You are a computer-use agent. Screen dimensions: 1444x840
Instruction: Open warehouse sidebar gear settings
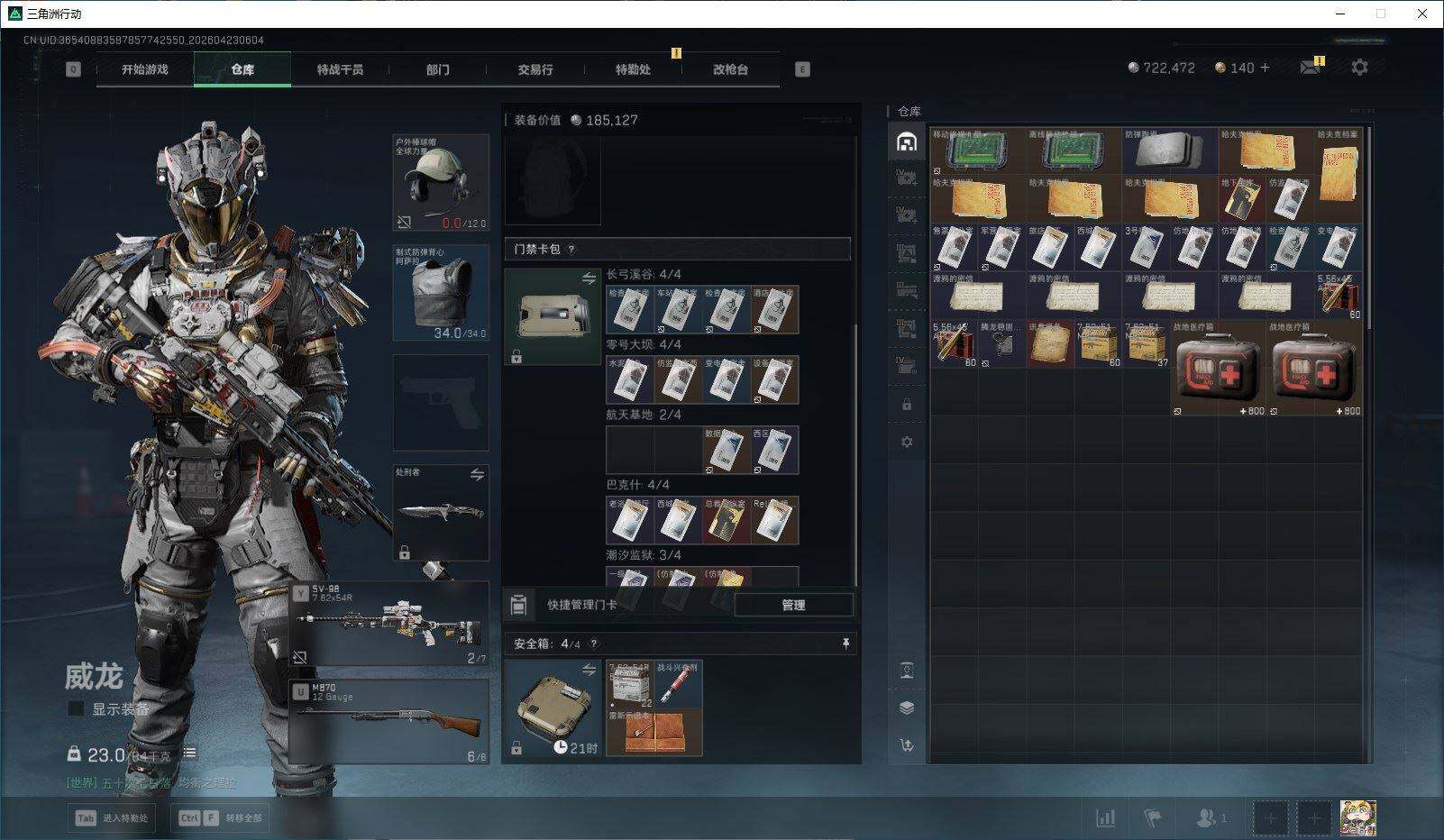907,442
